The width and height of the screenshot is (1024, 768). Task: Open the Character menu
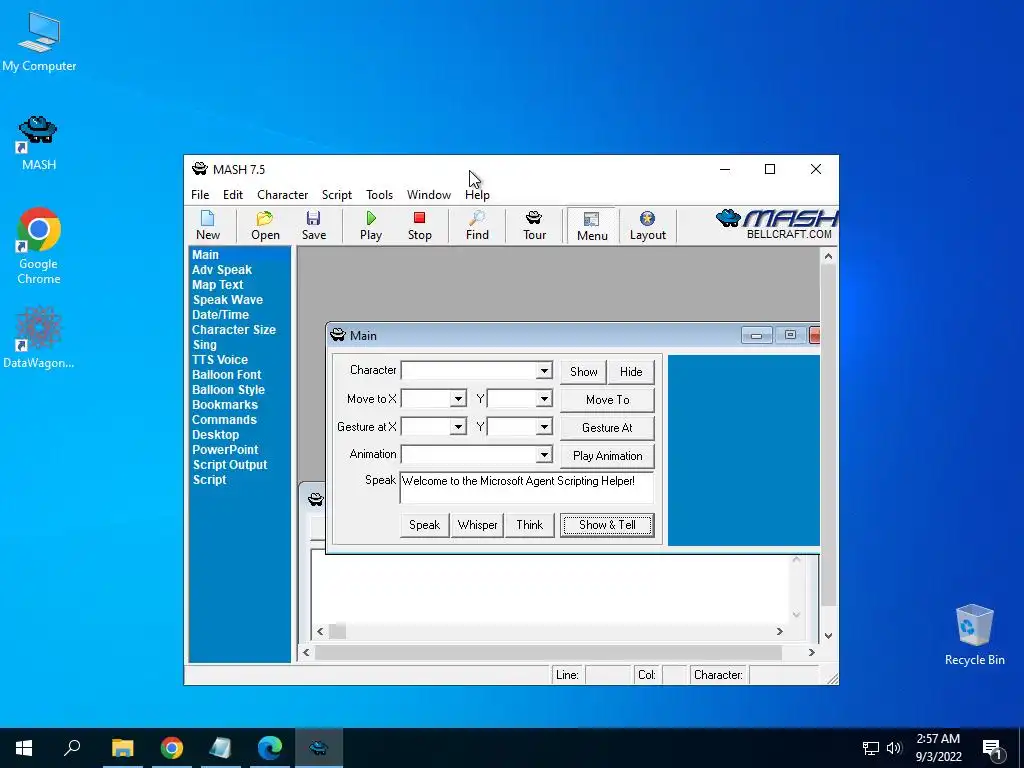pos(282,195)
